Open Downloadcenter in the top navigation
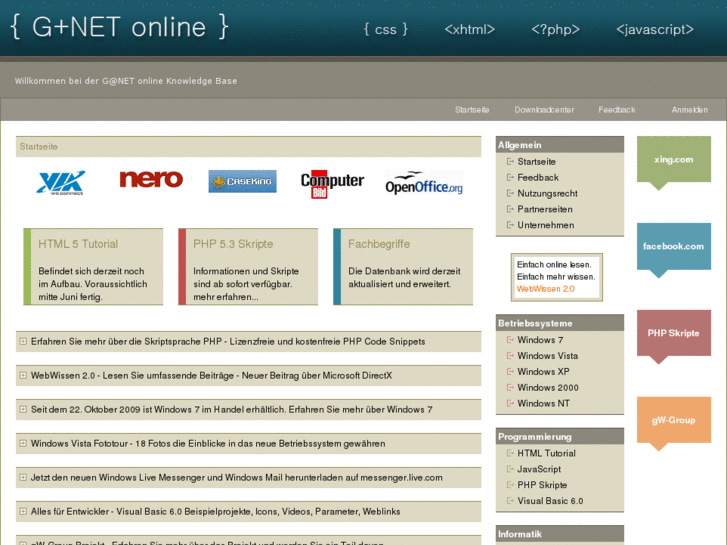 point(544,110)
